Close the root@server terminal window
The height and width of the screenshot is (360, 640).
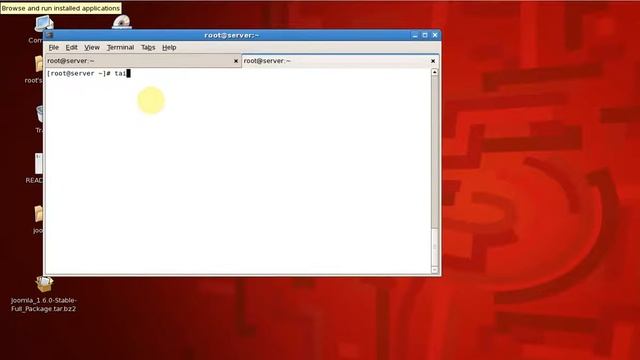pos(435,35)
